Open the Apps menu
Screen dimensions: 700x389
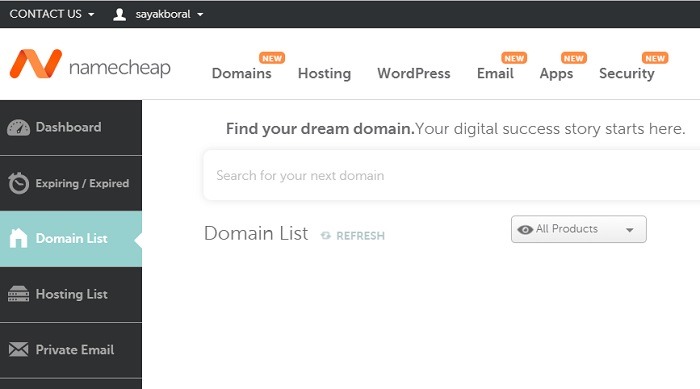(x=556, y=74)
